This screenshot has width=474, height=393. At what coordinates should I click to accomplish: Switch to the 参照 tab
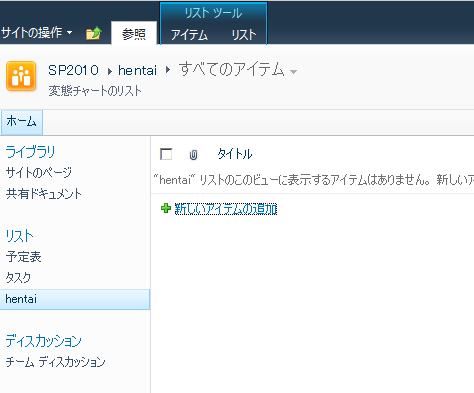click(x=134, y=34)
